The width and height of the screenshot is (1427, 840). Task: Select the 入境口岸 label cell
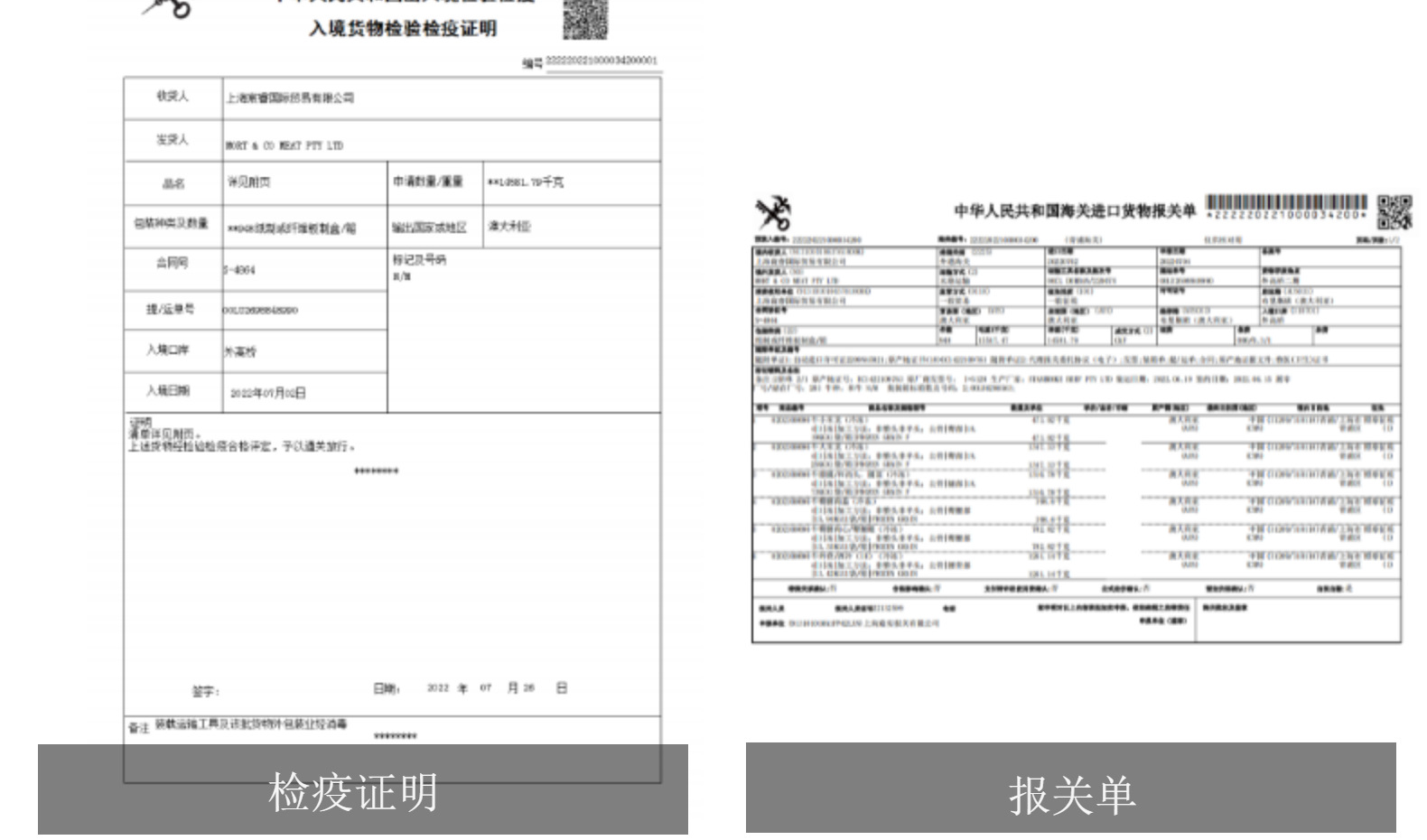click(173, 351)
